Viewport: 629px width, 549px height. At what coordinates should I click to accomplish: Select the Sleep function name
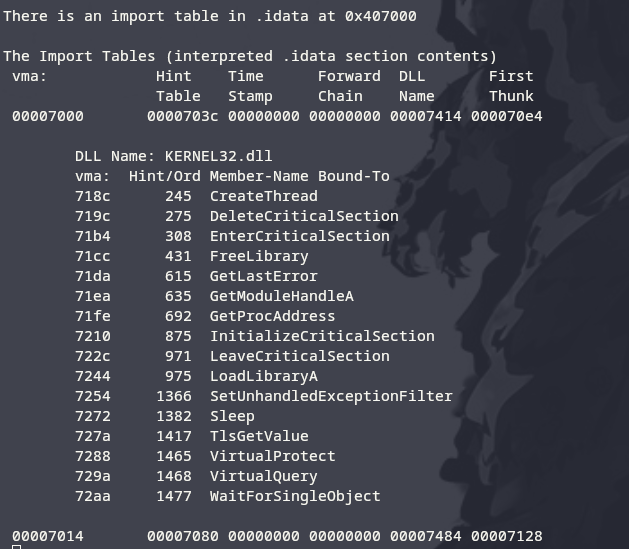(232, 416)
